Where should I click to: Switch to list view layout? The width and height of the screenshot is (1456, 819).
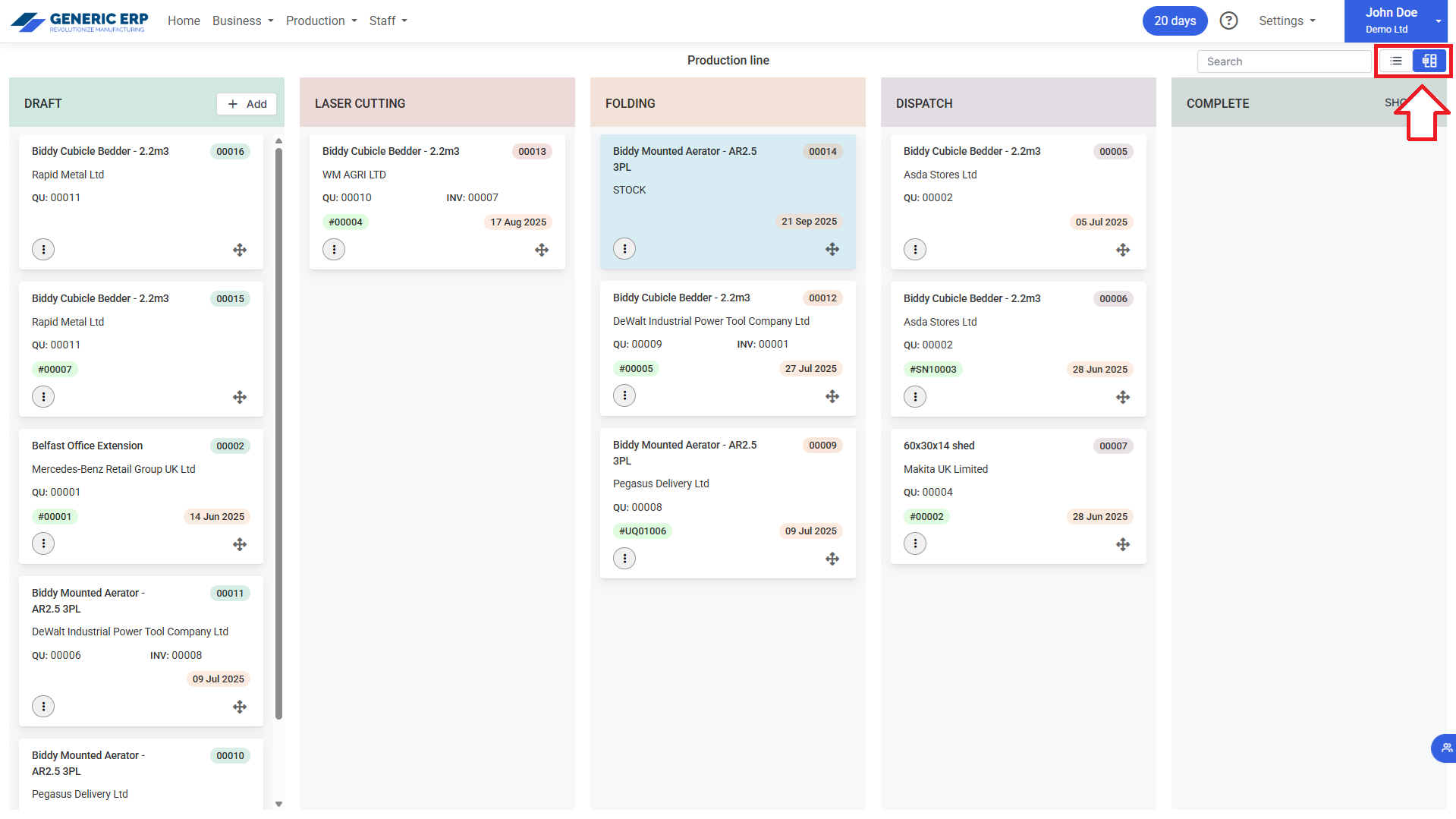[1395, 61]
